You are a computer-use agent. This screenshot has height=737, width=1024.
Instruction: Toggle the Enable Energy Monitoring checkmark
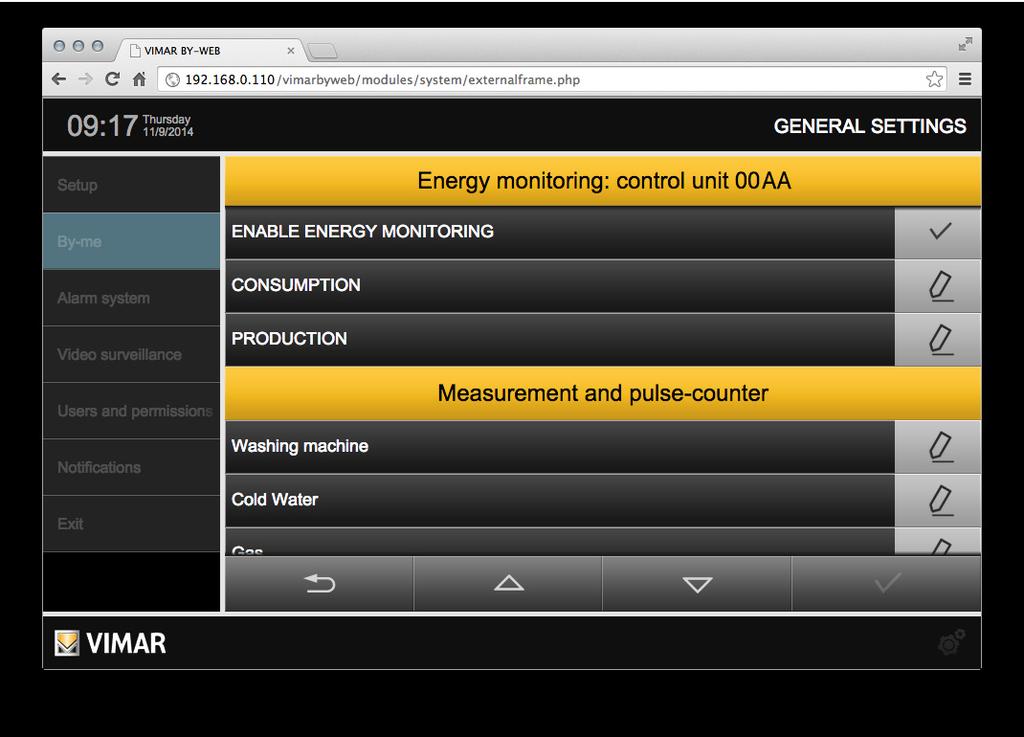point(938,232)
